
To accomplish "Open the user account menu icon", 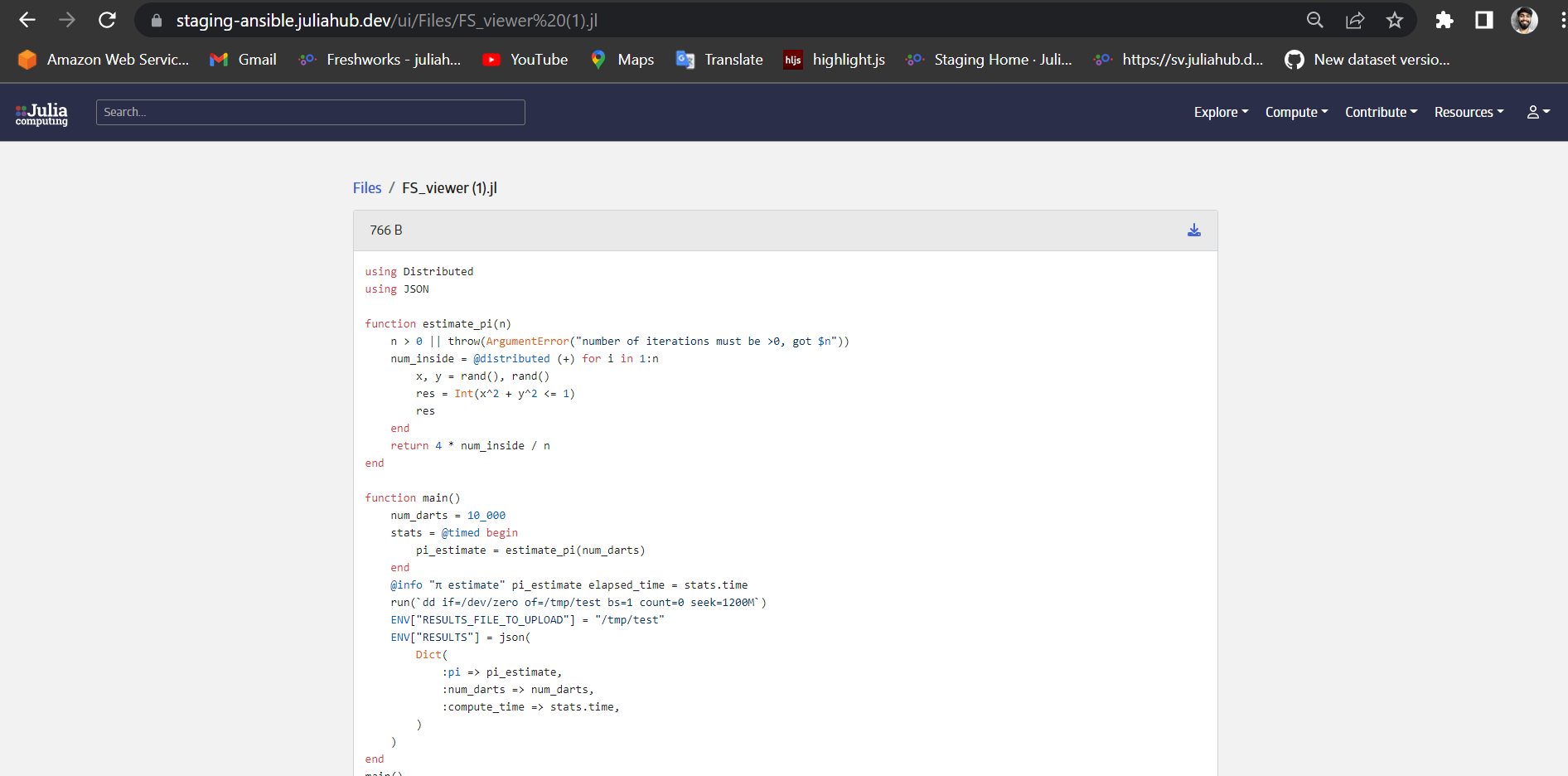I will pos(1538,112).
